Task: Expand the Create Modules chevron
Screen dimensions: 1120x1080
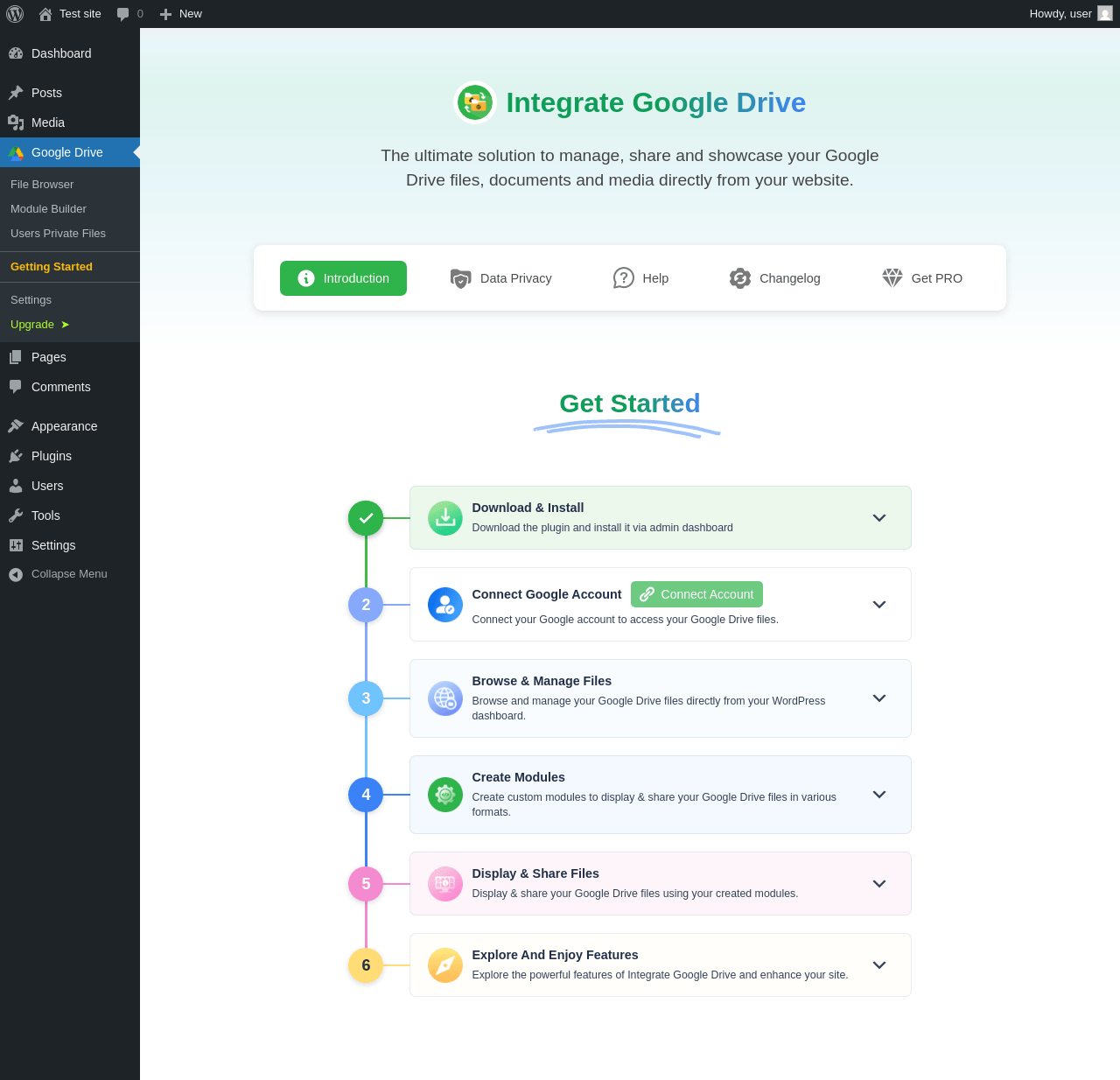Action: [x=879, y=795]
